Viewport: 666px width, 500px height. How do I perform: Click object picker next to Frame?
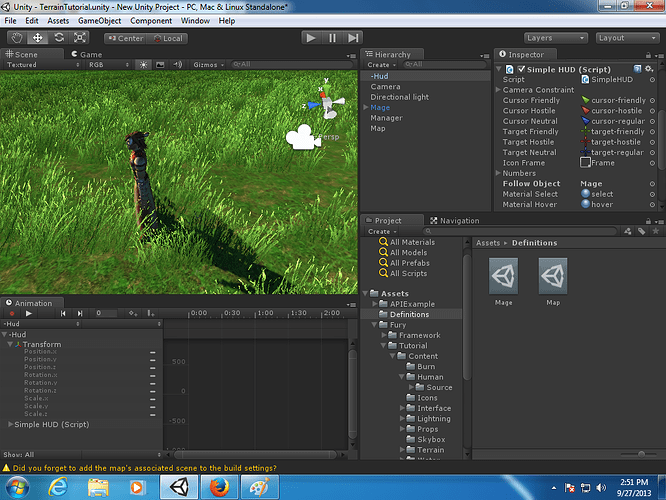point(652,163)
